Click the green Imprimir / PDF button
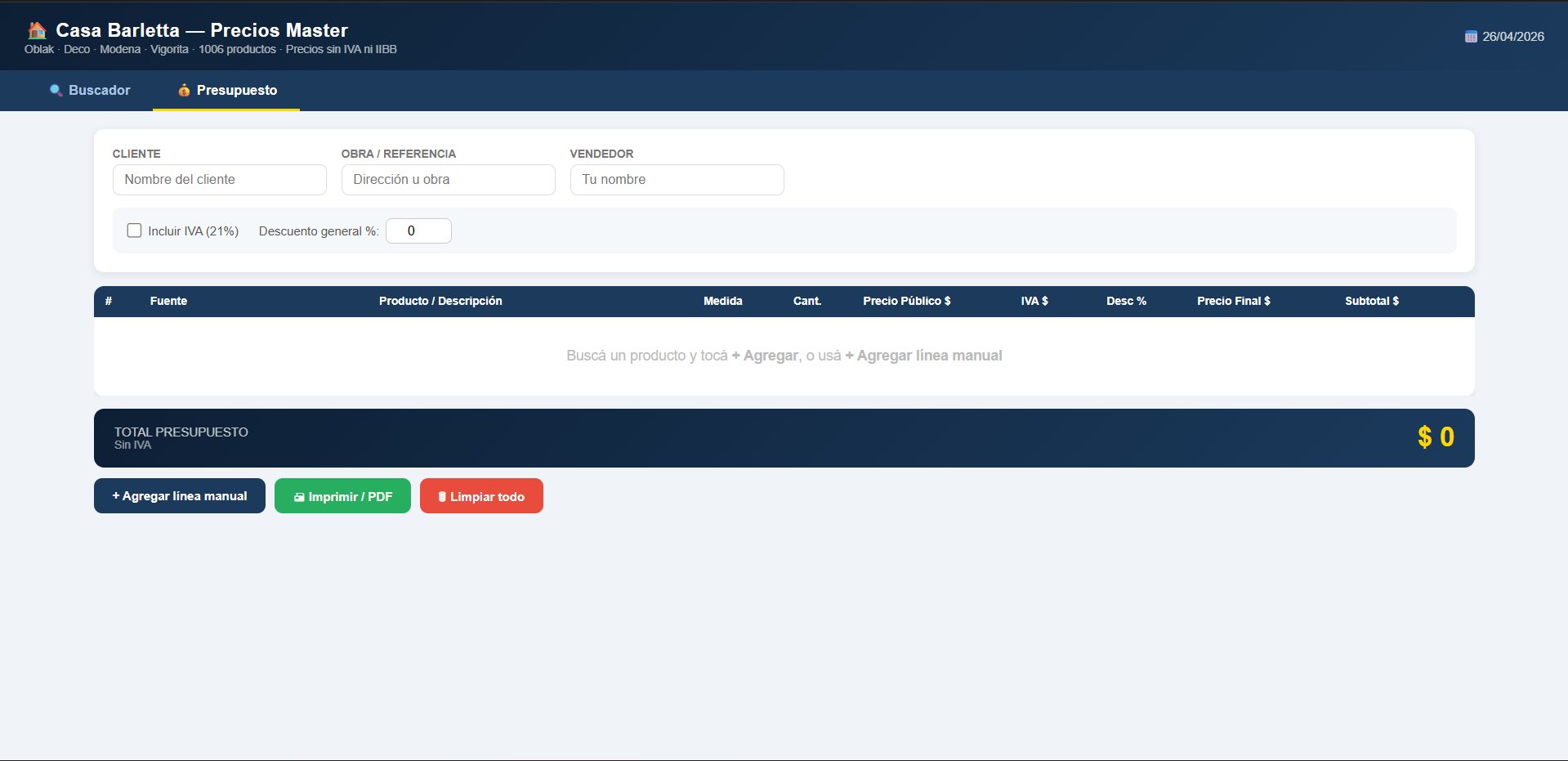Viewport: 1568px width, 761px height. (342, 496)
